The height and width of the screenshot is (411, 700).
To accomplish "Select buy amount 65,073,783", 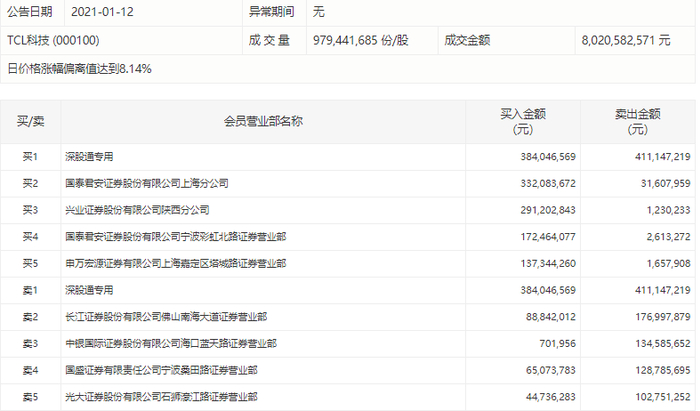I will [550, 370].
